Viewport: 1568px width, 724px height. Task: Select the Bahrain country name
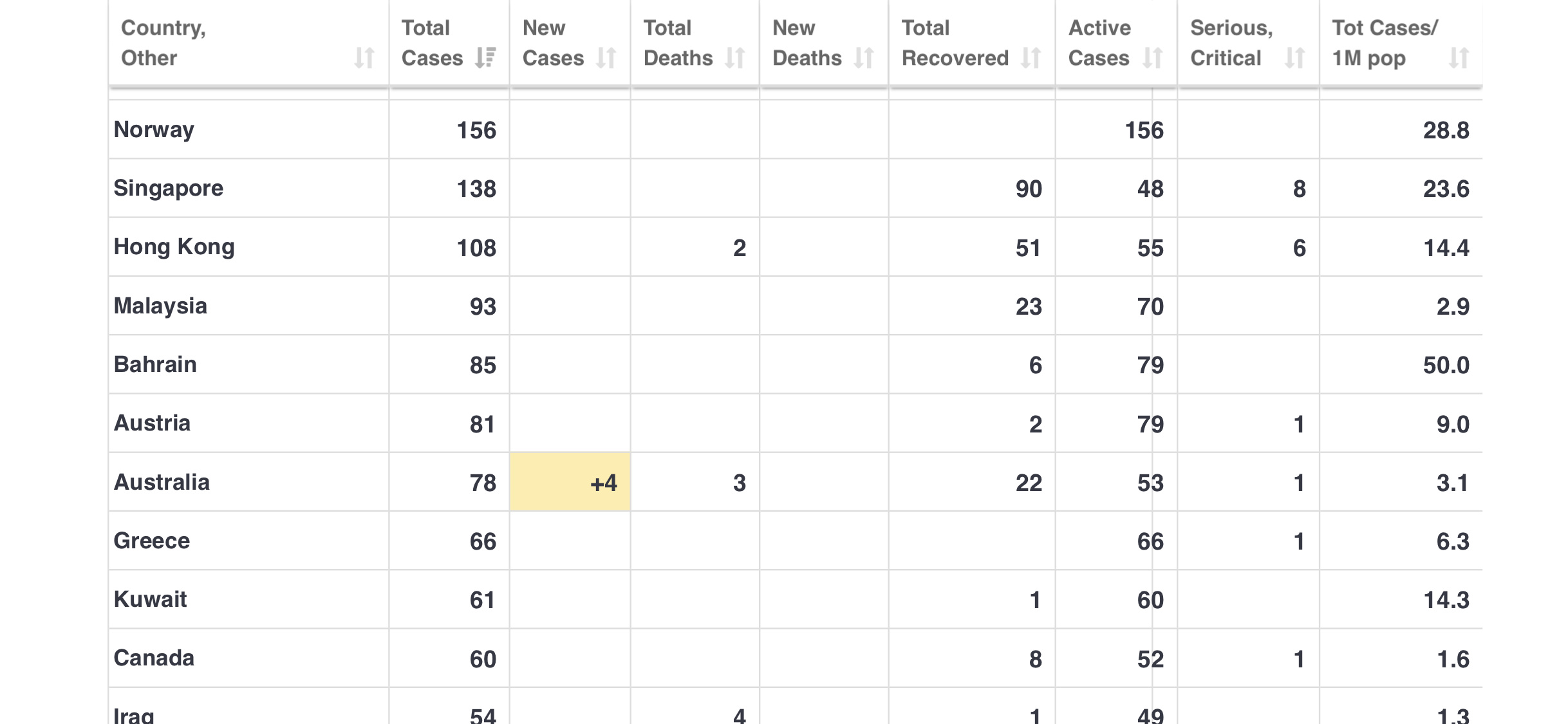(x=155, y=365)
